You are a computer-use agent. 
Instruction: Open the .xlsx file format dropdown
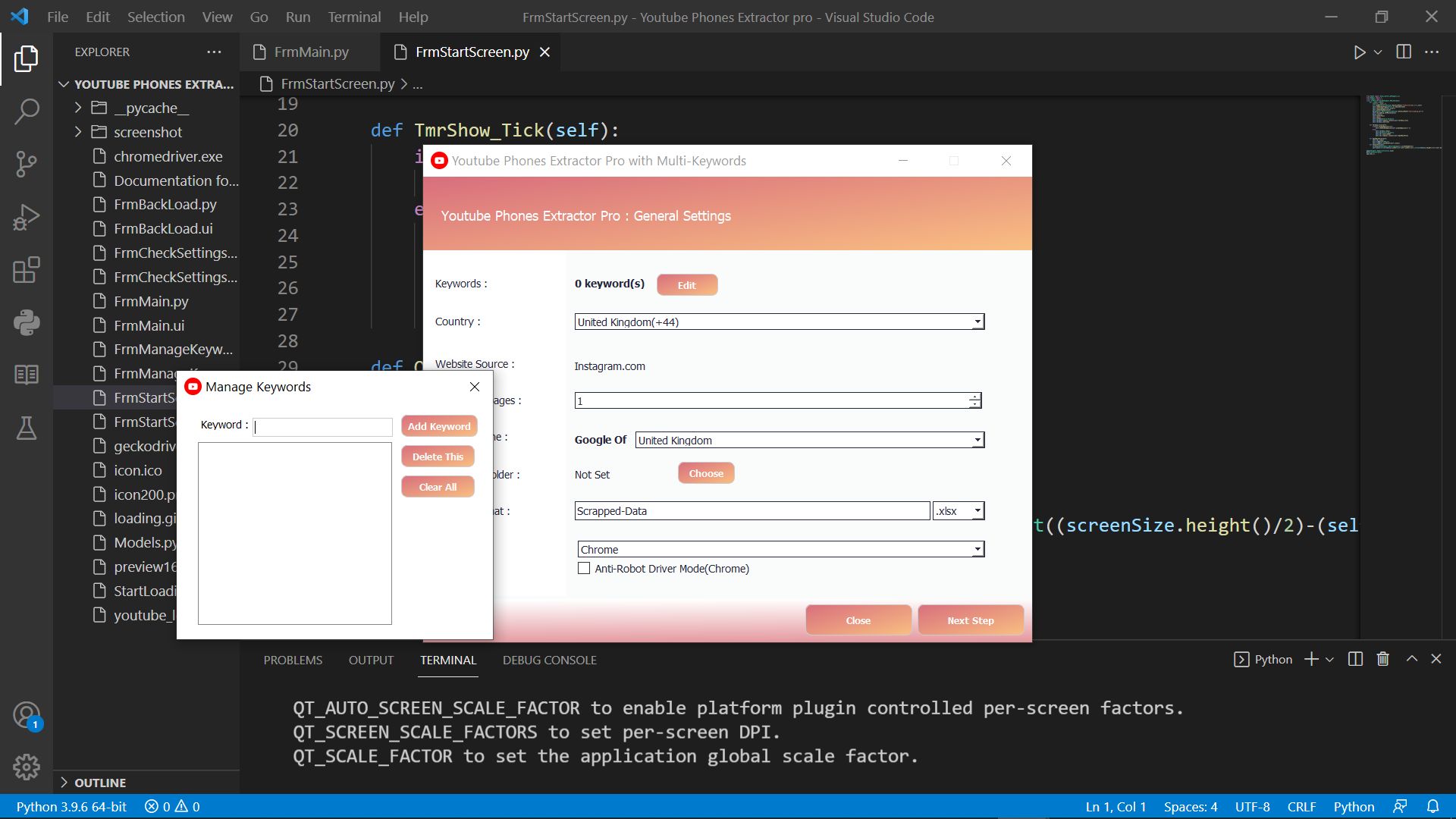(x=959, y=510)
